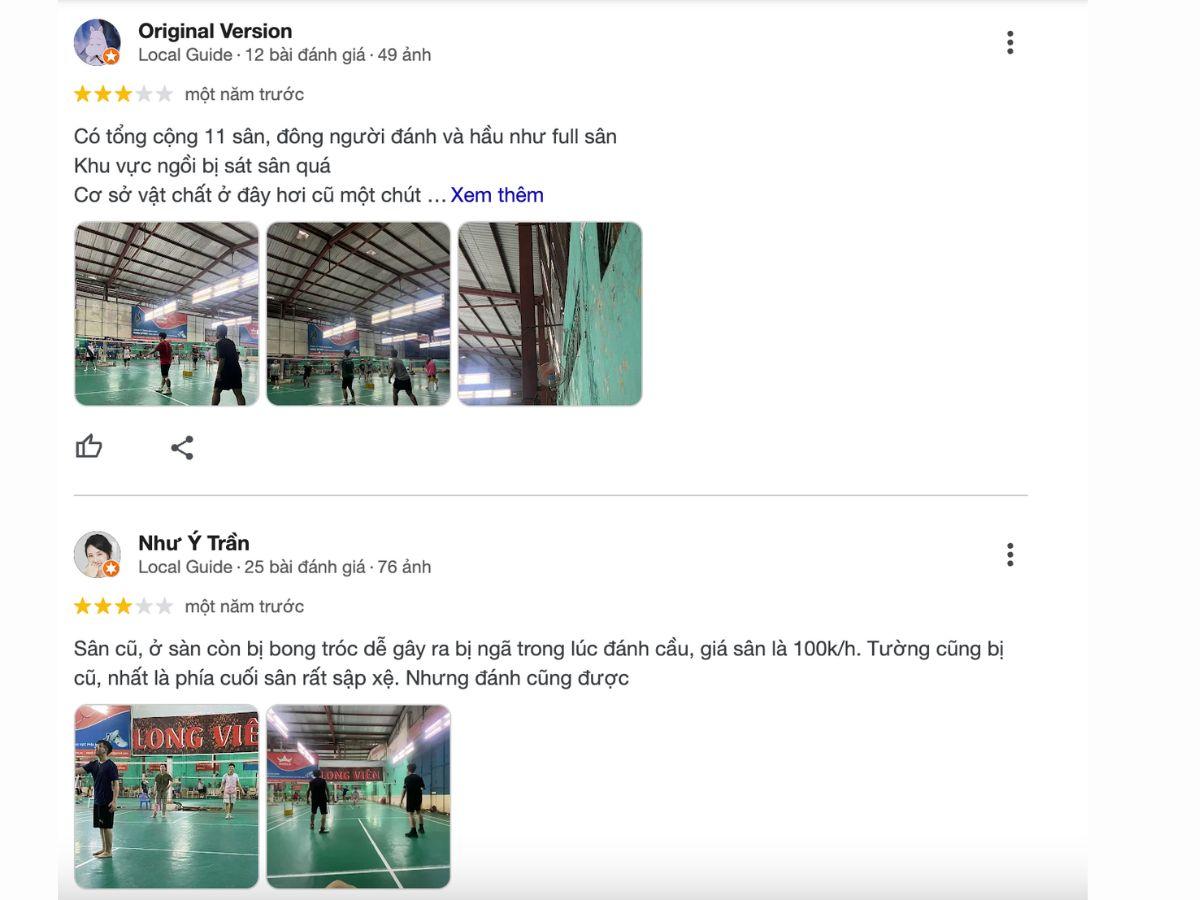Open three-dot menu for Như Ý Trần review

[x=1010, y=554]
